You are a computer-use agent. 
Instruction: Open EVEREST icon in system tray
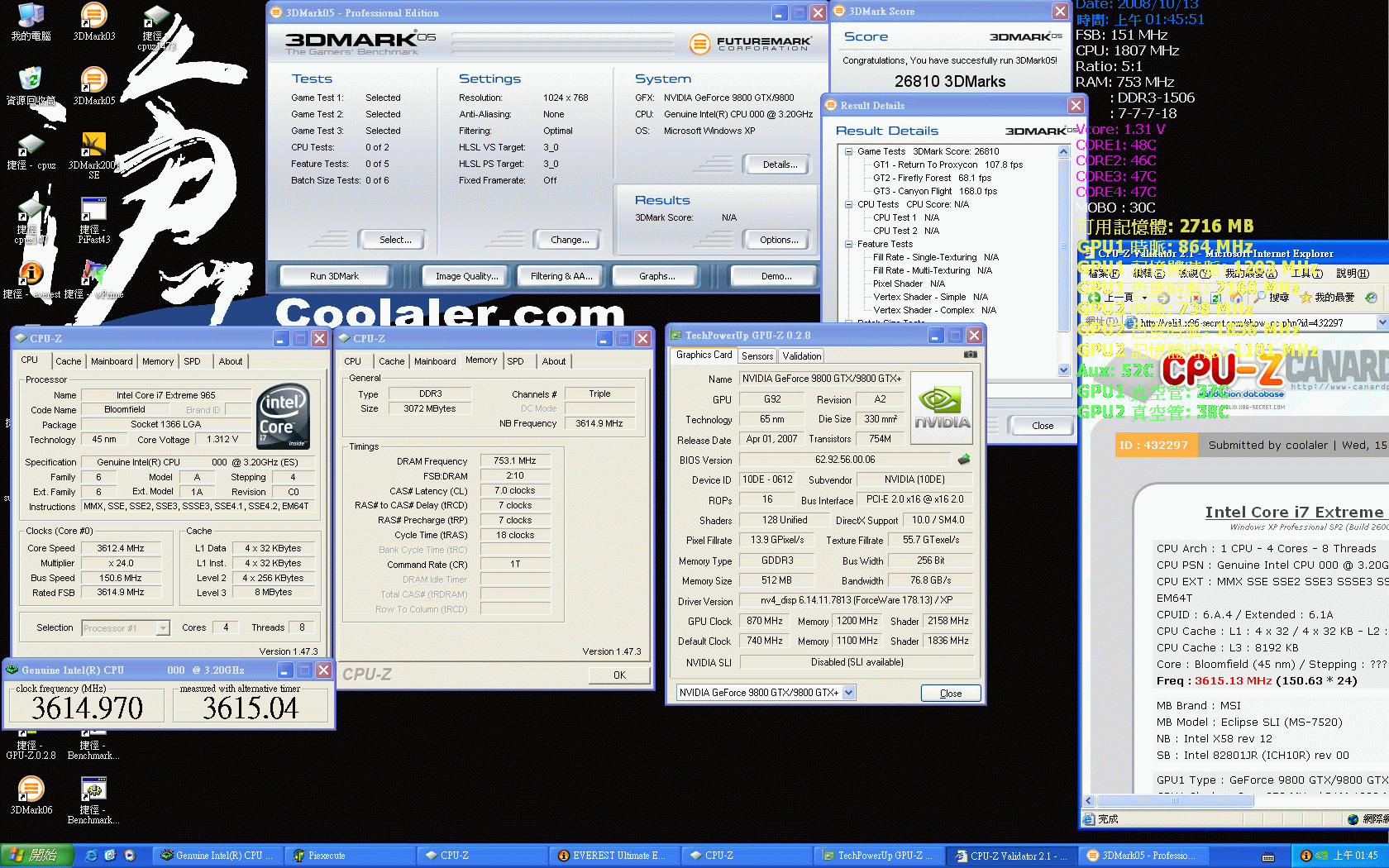(1305, 856)
